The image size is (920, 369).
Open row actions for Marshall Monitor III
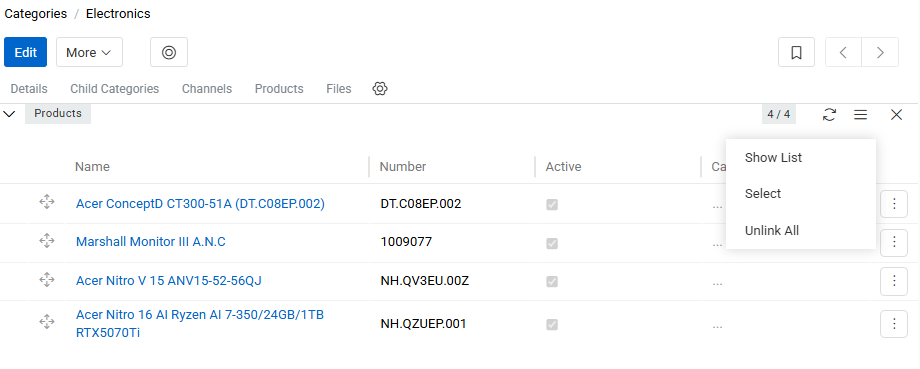pyautogui.click(x=894, y=242)
